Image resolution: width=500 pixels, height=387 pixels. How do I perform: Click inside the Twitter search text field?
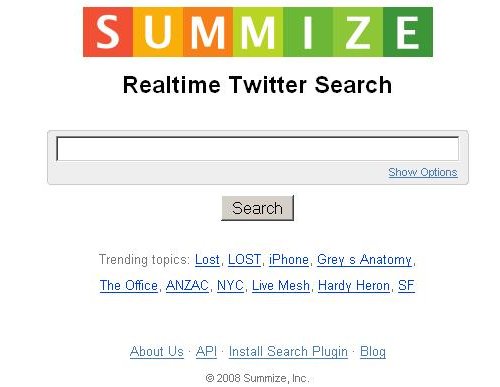pyautogui.click(x=257, y=149)
